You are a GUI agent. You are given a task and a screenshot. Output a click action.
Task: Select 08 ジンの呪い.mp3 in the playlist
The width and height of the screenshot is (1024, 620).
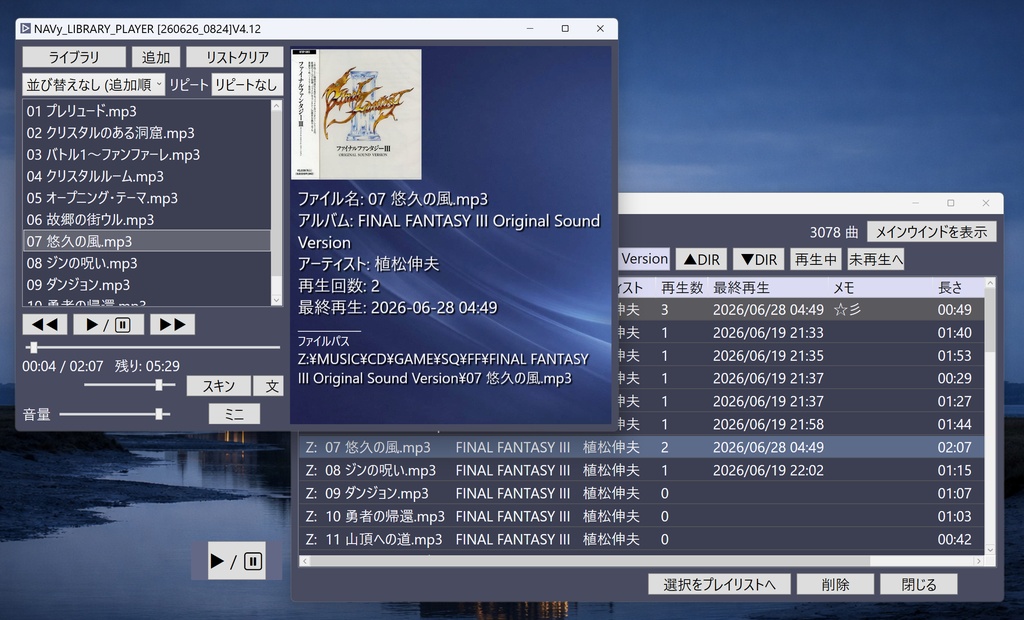pyautogui.click(x=147, y=263)
